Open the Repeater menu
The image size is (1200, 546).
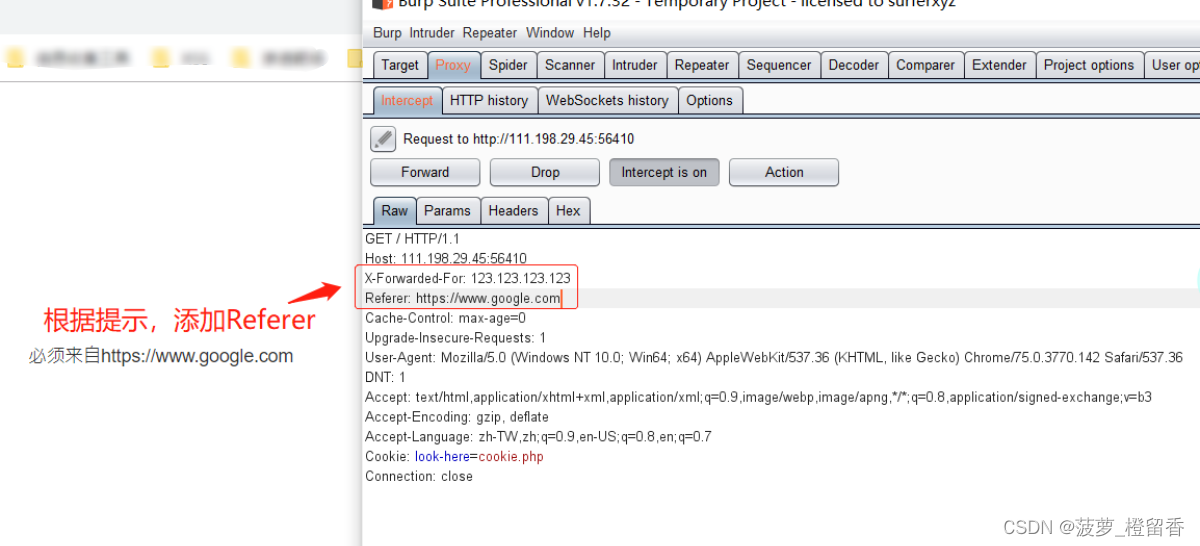click(490, 33)
